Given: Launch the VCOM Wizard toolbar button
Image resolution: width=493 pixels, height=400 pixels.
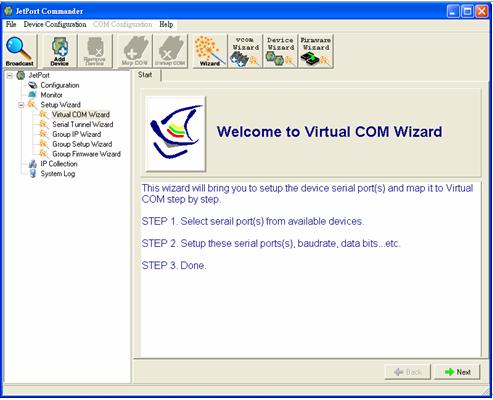Looking at the screenshot, I should click(x=245, y=51).
